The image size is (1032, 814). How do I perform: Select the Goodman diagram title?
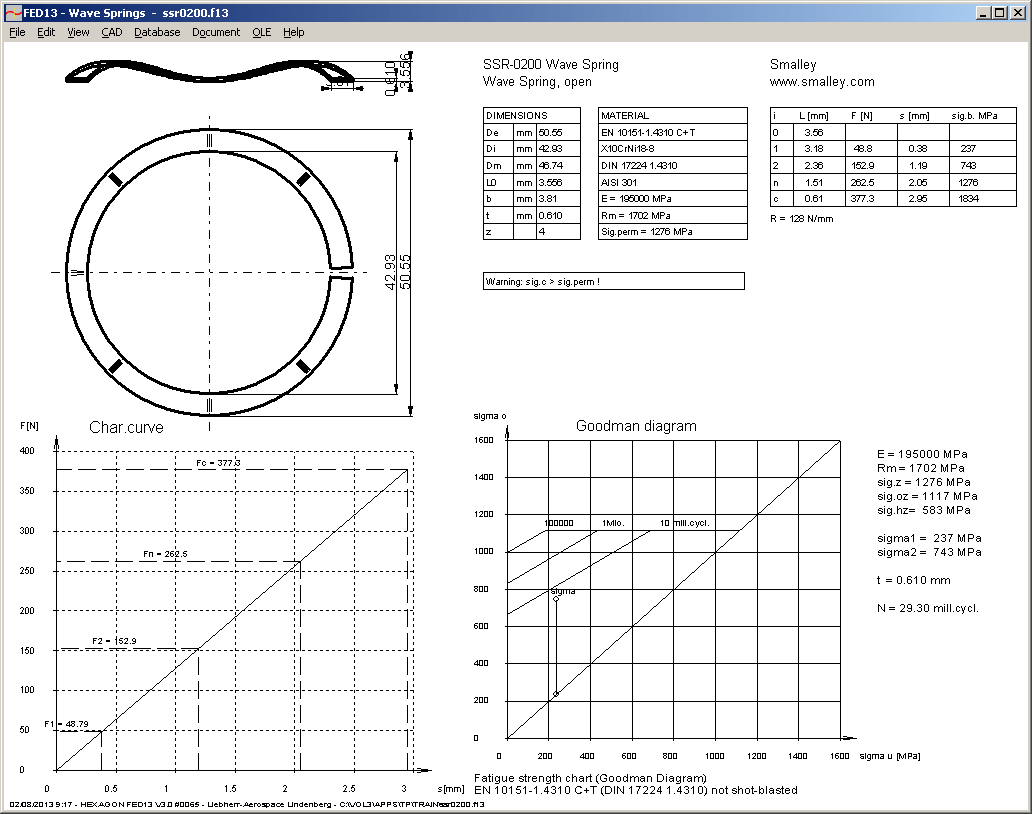(x=636, y=426)
